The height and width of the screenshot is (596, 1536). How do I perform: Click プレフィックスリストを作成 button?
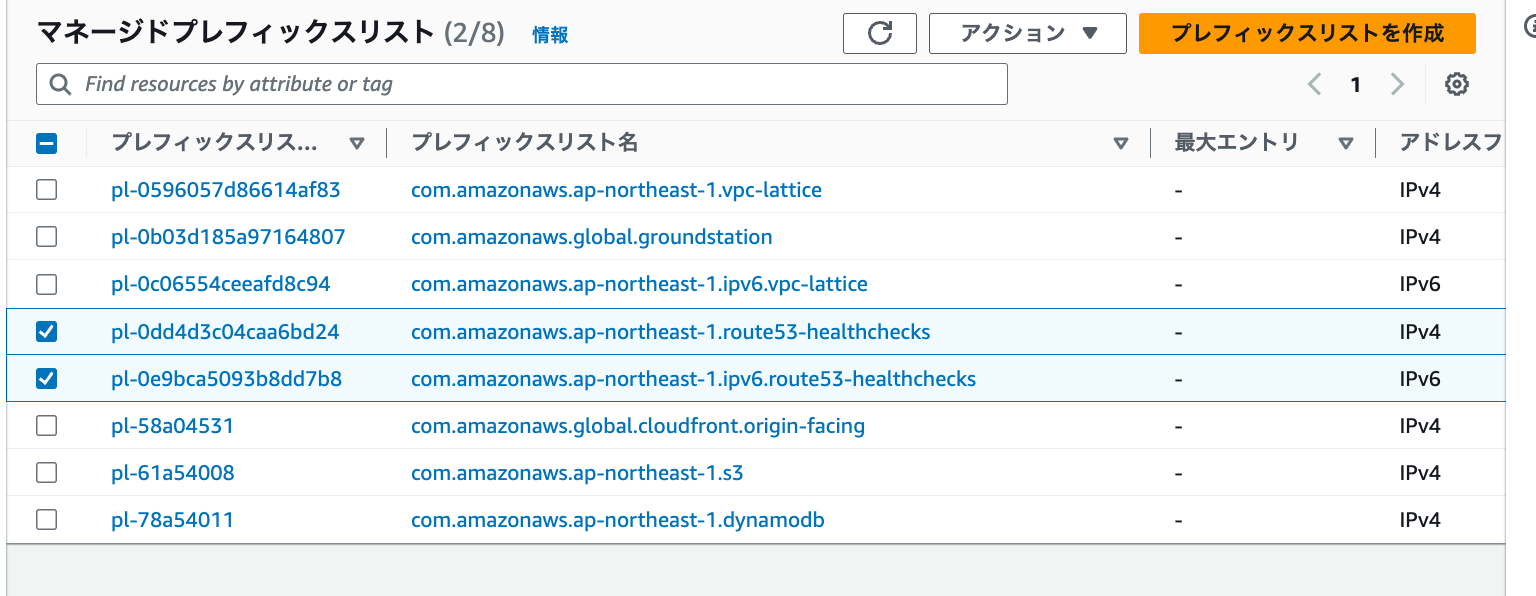pos(1307,33)
